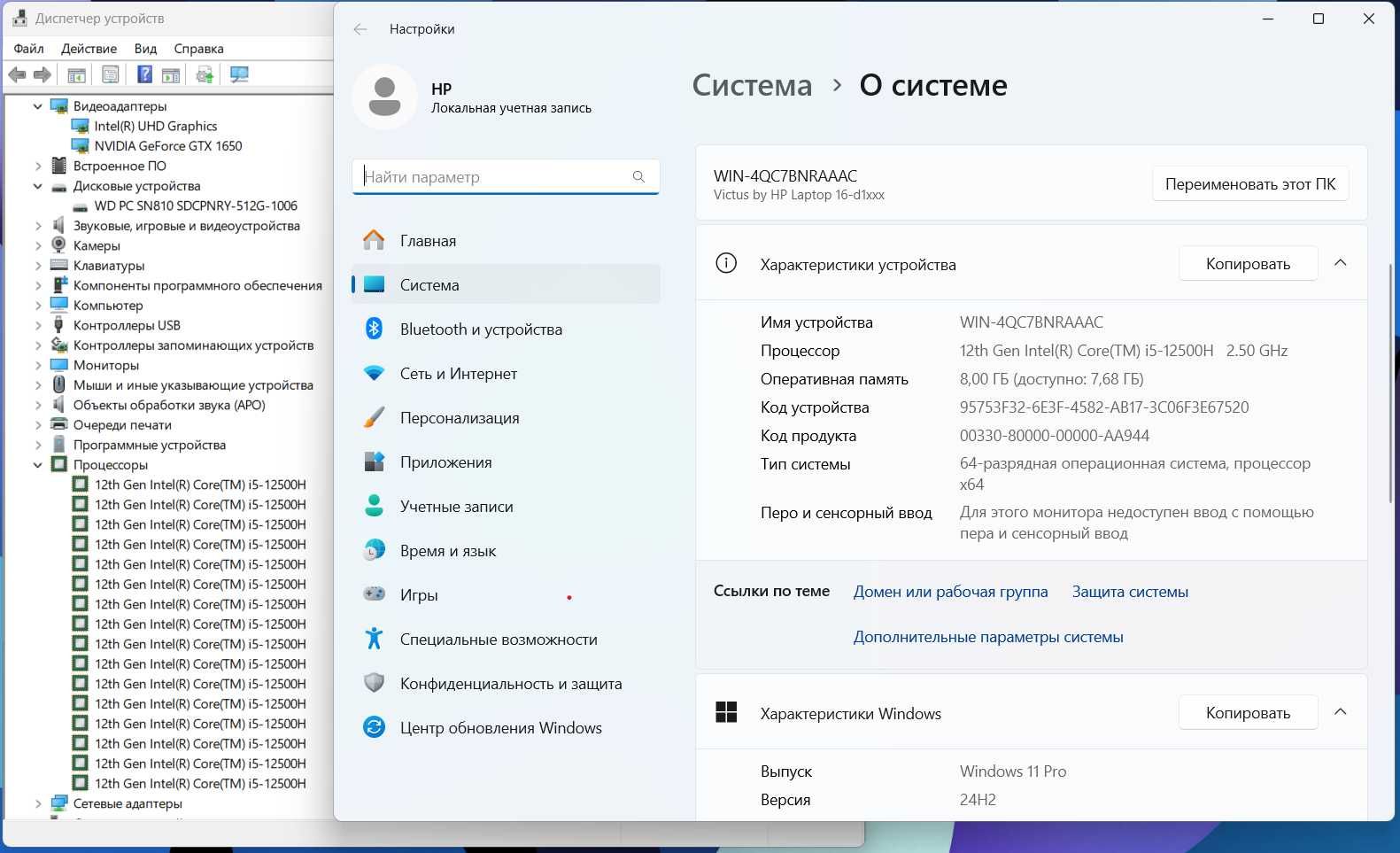Open the Защита системы link
Screen dimensions: 1400x853
coord(1130,592)
